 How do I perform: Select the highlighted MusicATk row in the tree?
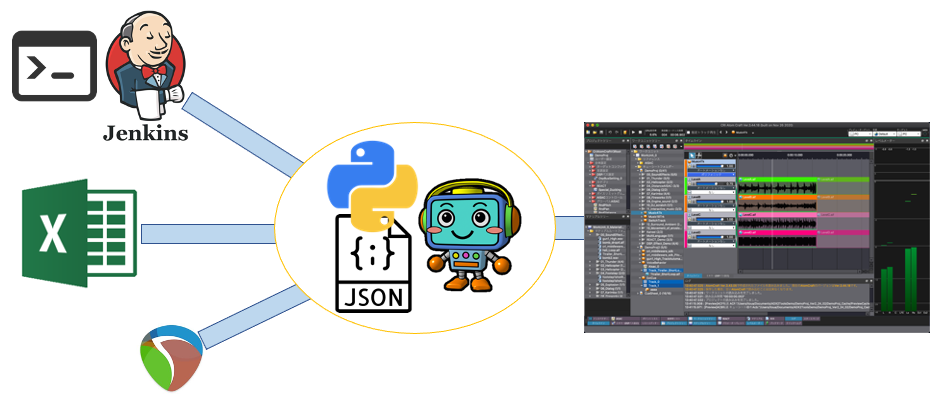658,213
